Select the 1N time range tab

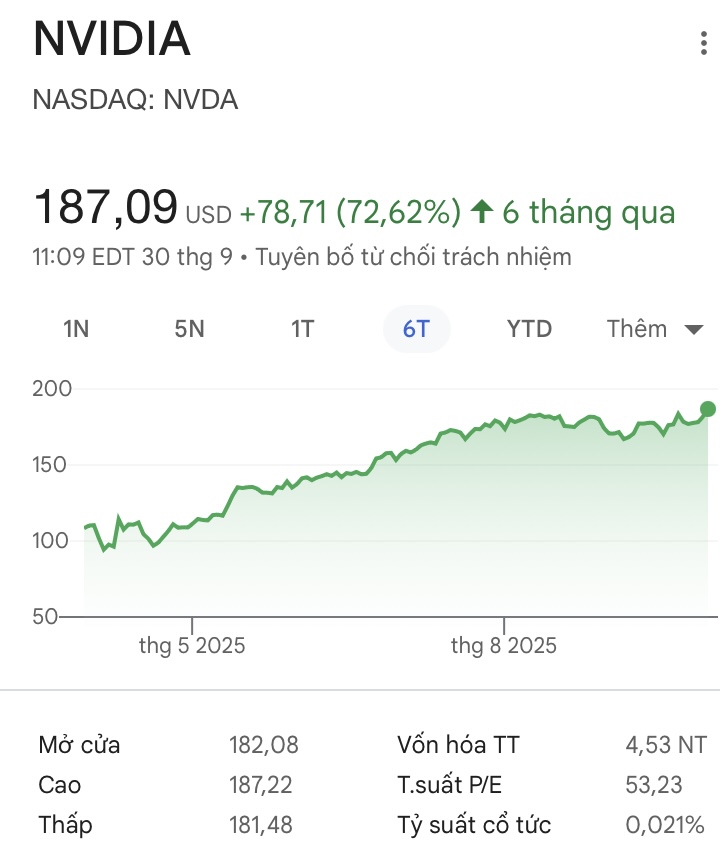click(76, 329)
